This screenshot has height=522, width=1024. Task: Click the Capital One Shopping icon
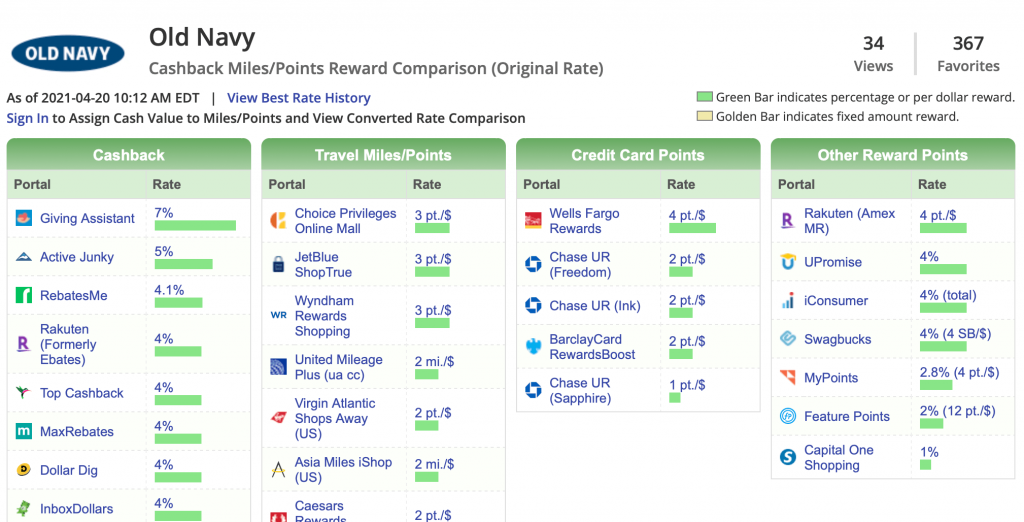788,457
